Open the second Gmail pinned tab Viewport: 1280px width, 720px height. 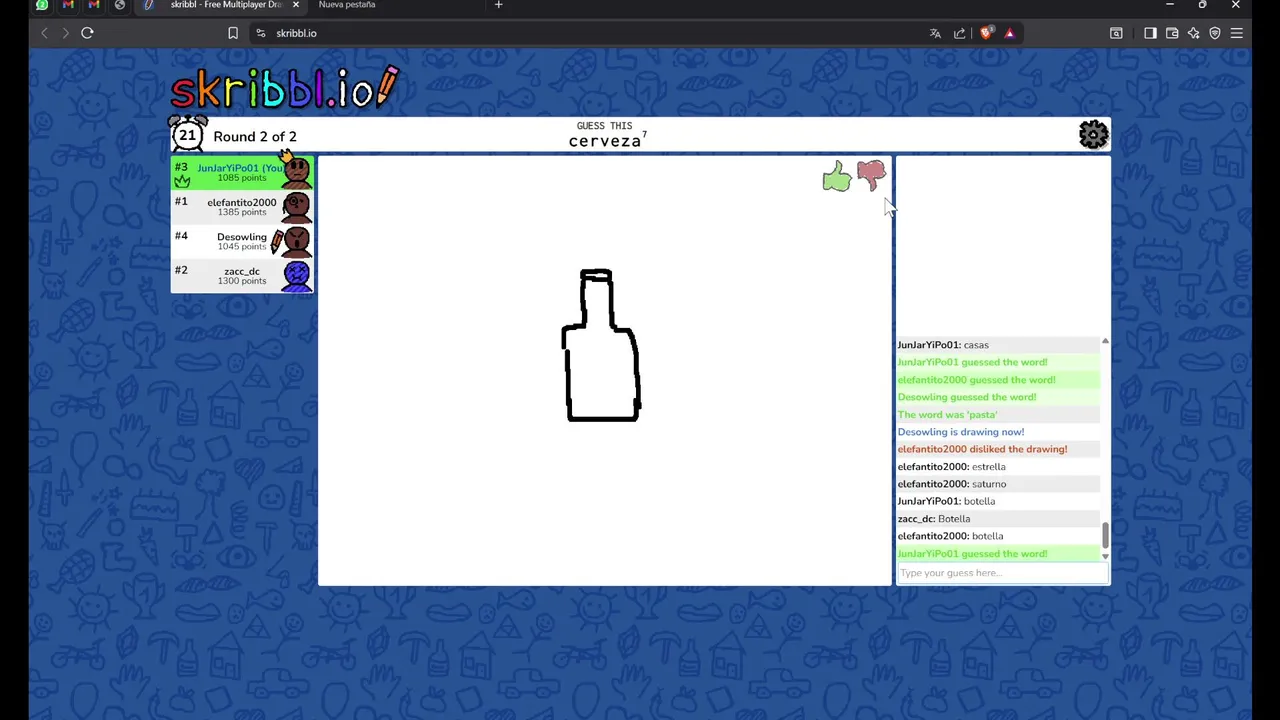[94, 5]
